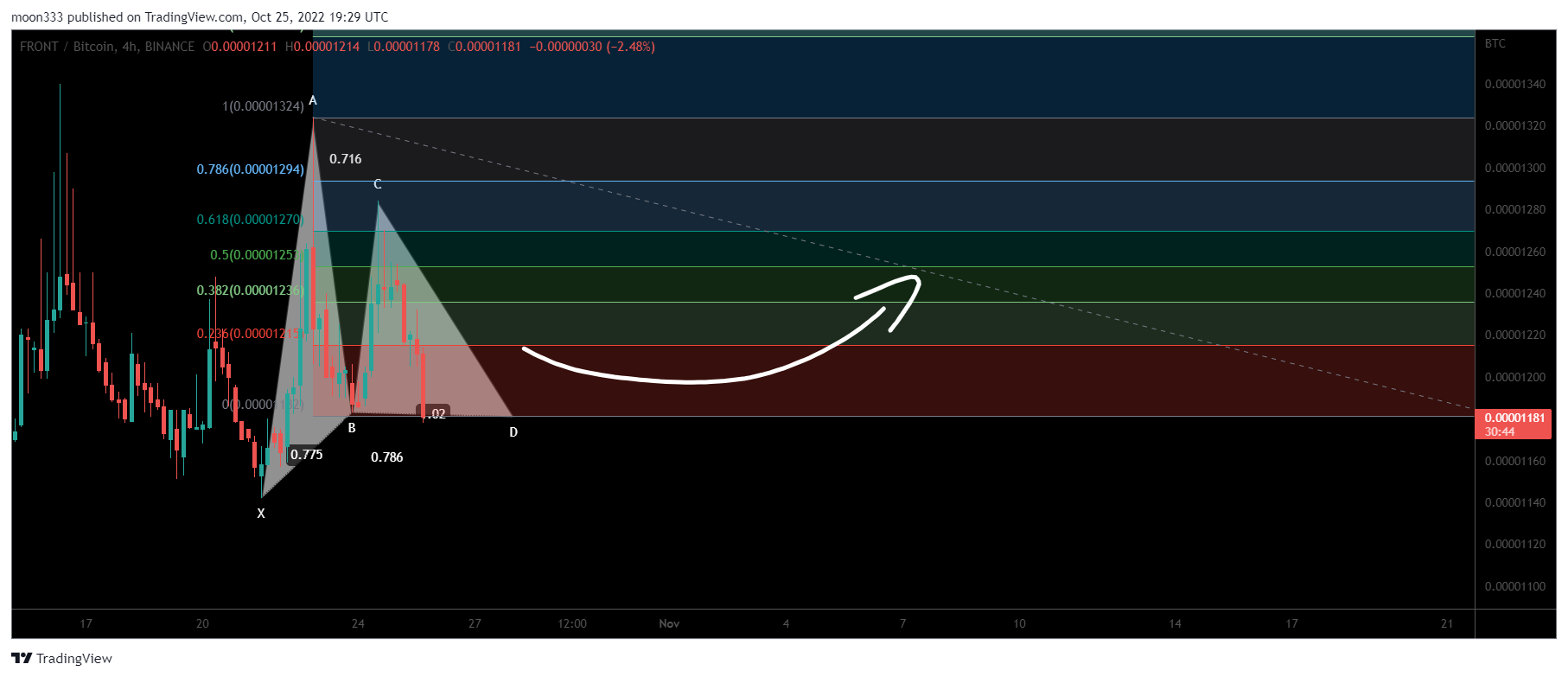
Task: Click the low value L0.00001178
Action: click(404, 47)
